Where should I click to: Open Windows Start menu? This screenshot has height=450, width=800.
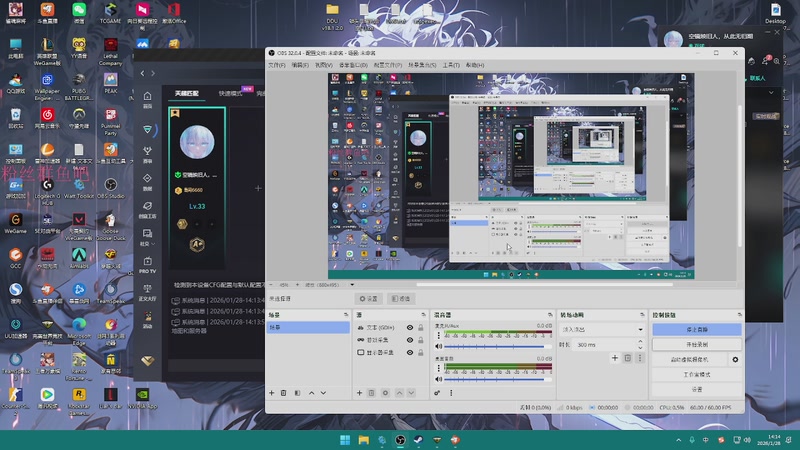345,440
